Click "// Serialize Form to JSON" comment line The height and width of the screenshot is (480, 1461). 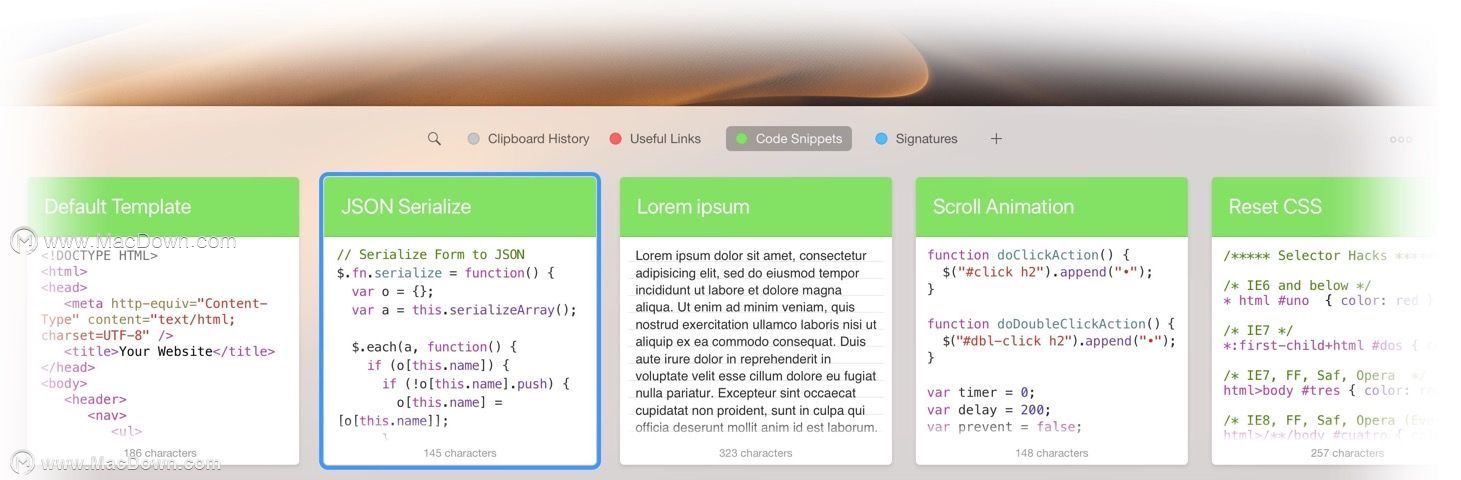point(431,255)
